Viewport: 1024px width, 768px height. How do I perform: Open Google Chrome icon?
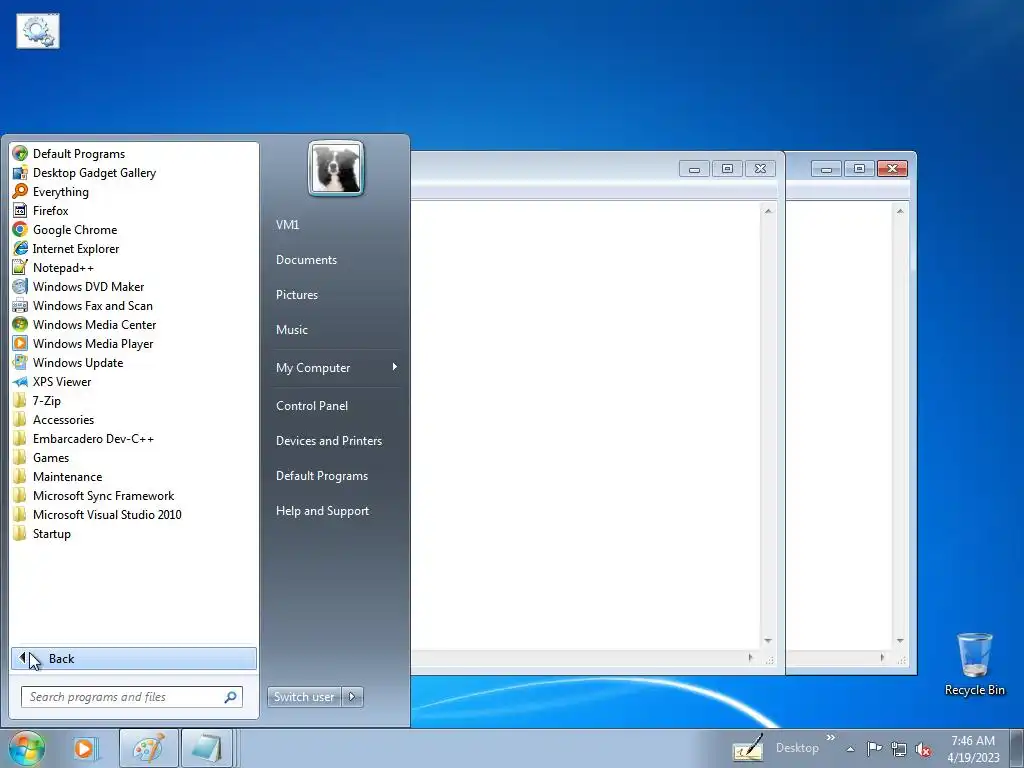[20, 229]
